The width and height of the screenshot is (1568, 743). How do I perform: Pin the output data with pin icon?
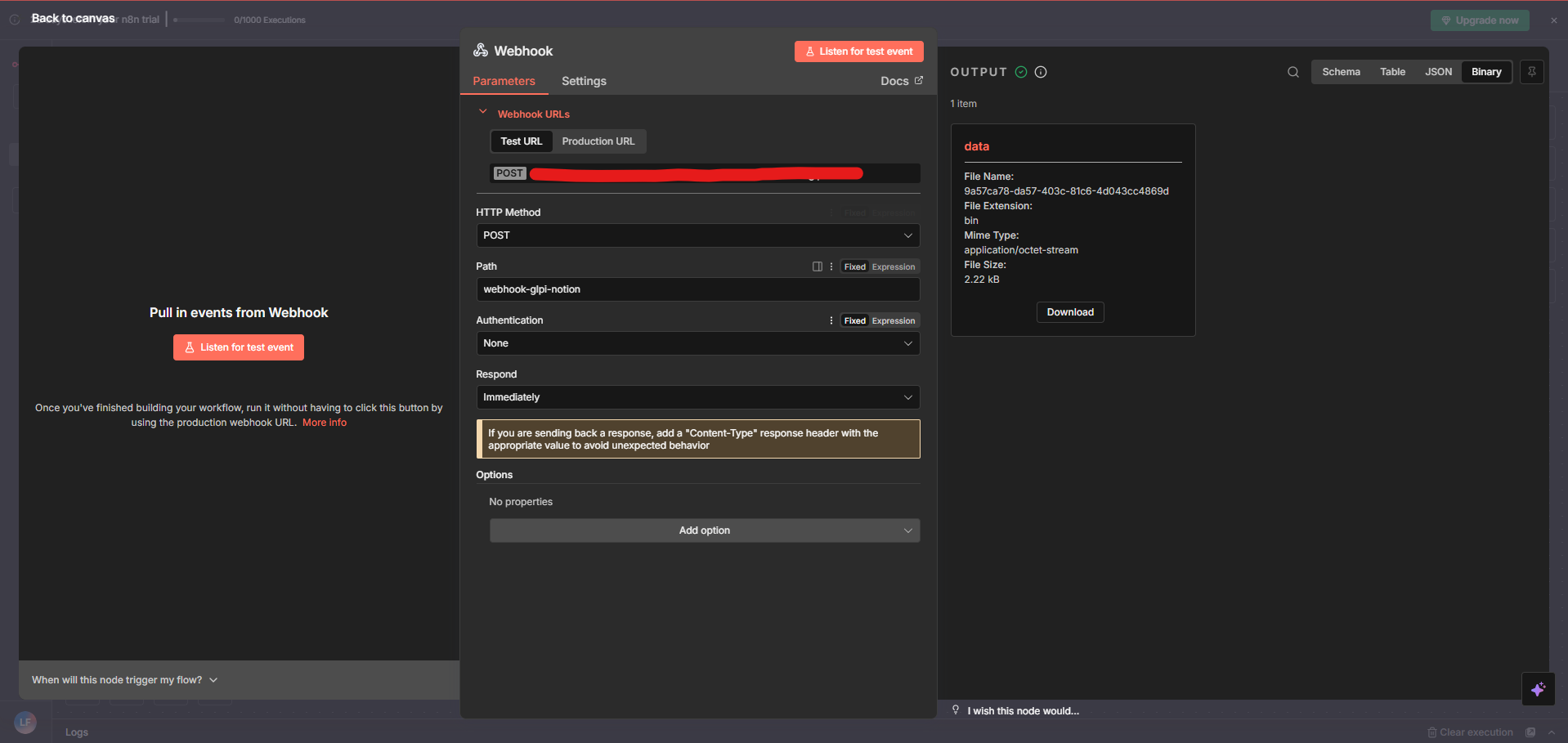pos(1531,72)
